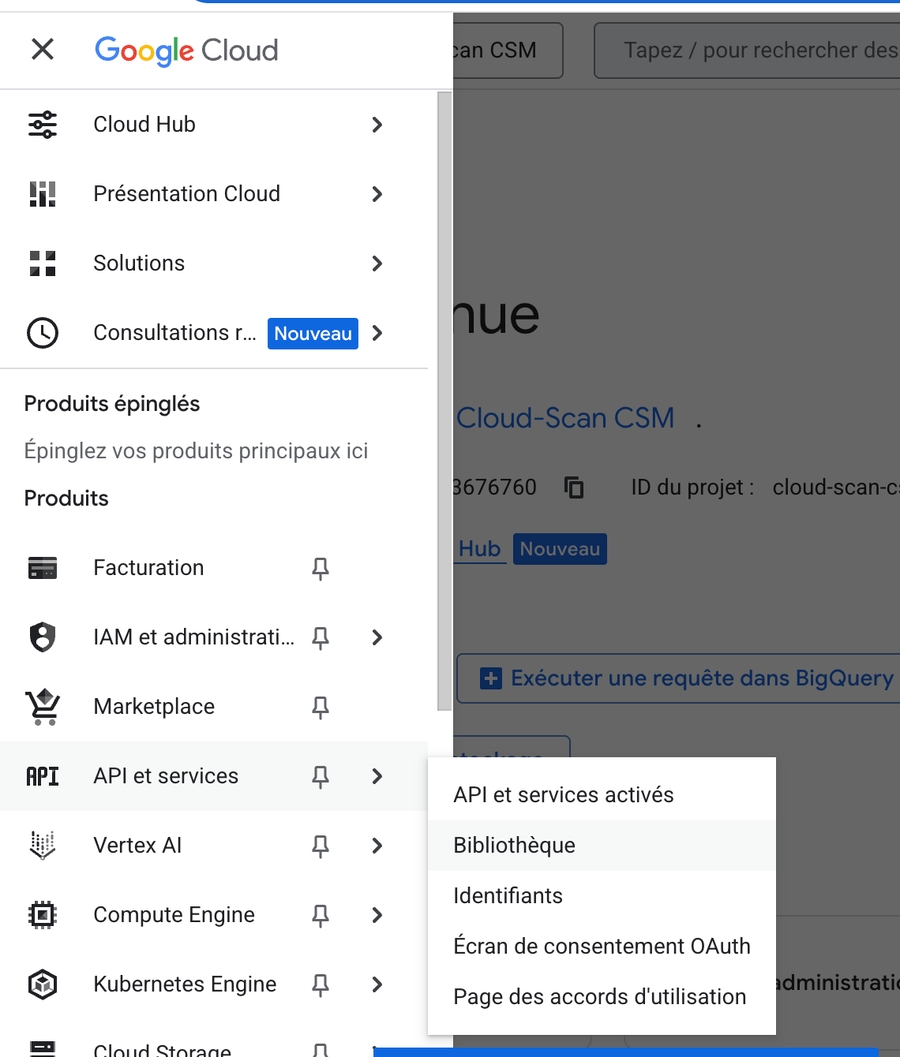Expand the IAM et administration submenu chevron
Viewport: 900px width, 1057px height.
click(x=377, y=637)
